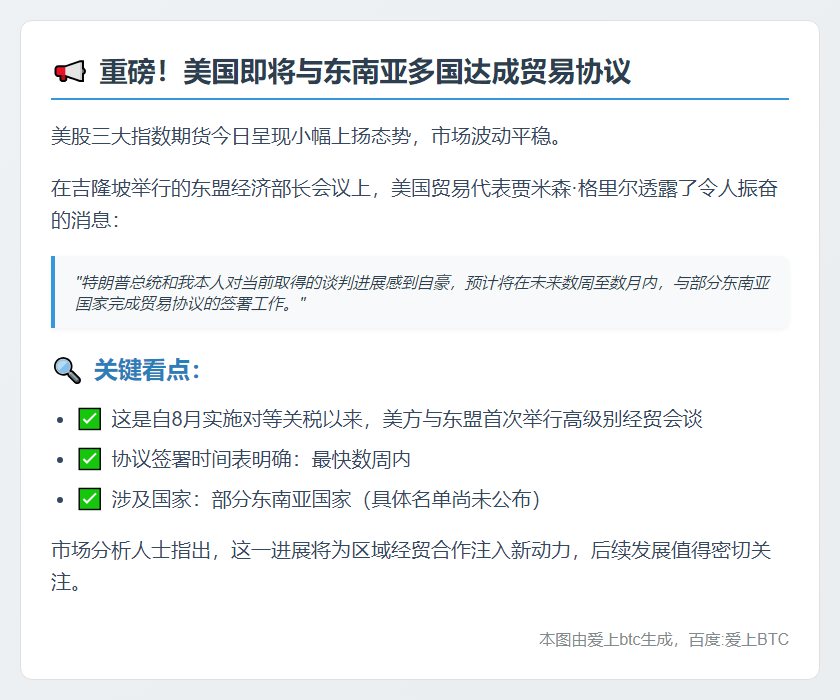The width and height of the screenshot is (840, 700).
Task: Click the text 具体名单尚未公布
Action: [x=455, y=499]
